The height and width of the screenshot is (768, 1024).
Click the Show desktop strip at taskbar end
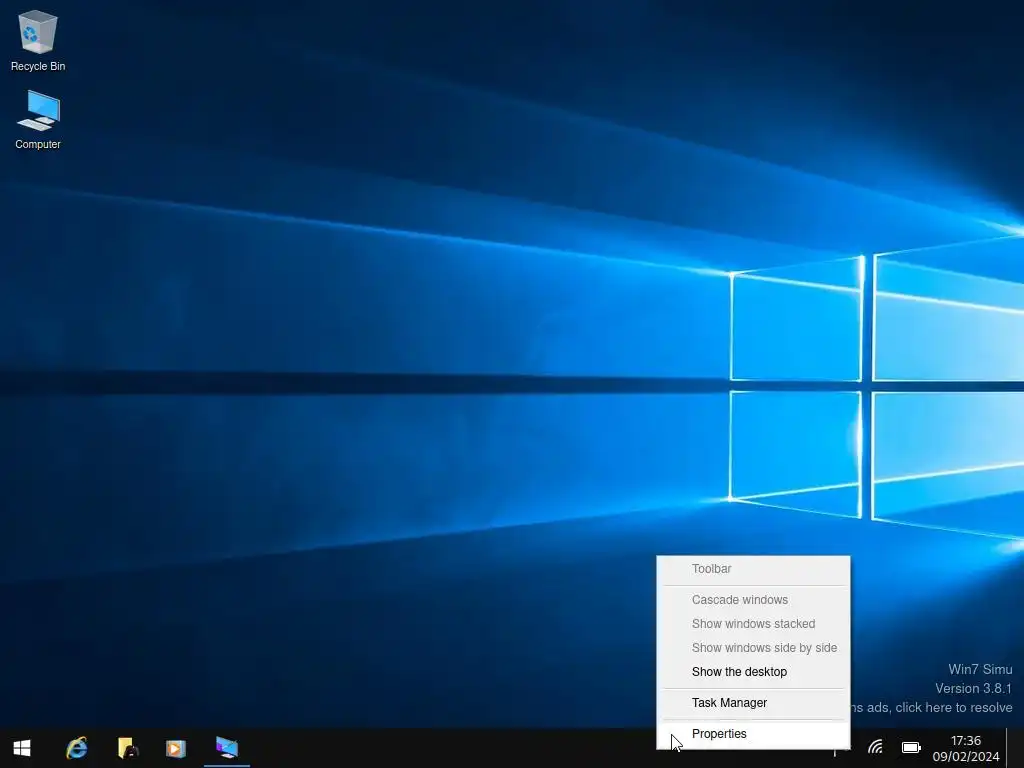[1016, 748]
